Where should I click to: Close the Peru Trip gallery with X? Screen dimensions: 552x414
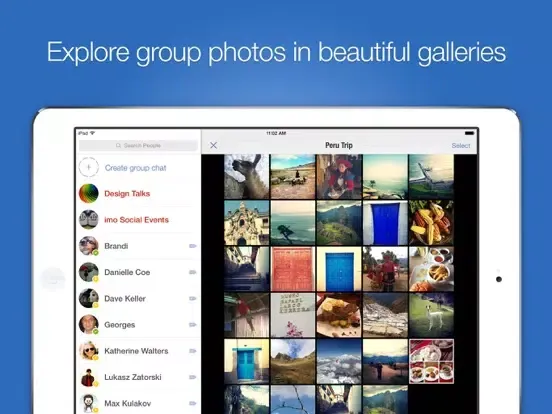pyautogui.click(x=213, y=145)
